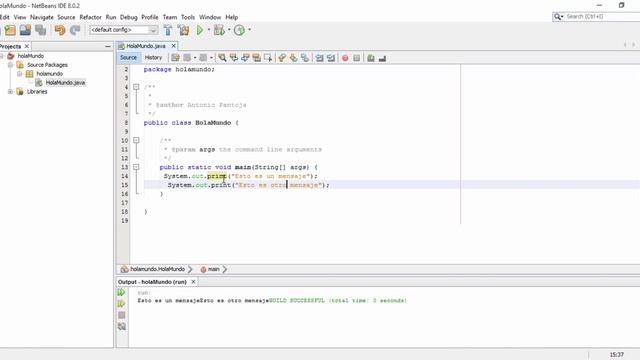Open Debug Project dropdown arrow
This screenshot has height=360, width=640.
(x=229, y=30)
